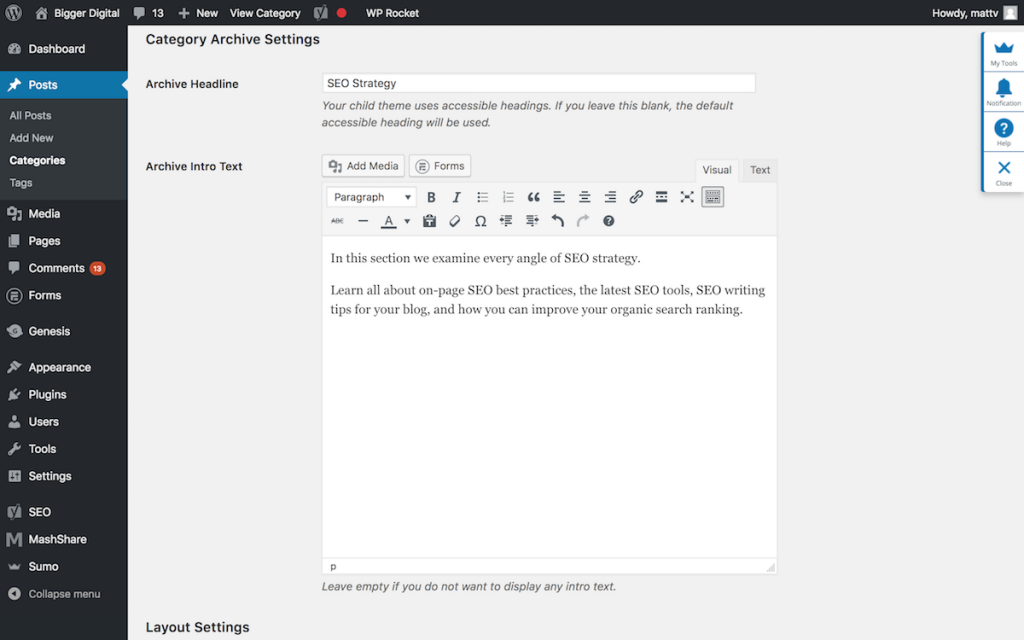The image size is (1024, 640).
Task: Open the text color picker arrow
Action: [x=407, y=221]
